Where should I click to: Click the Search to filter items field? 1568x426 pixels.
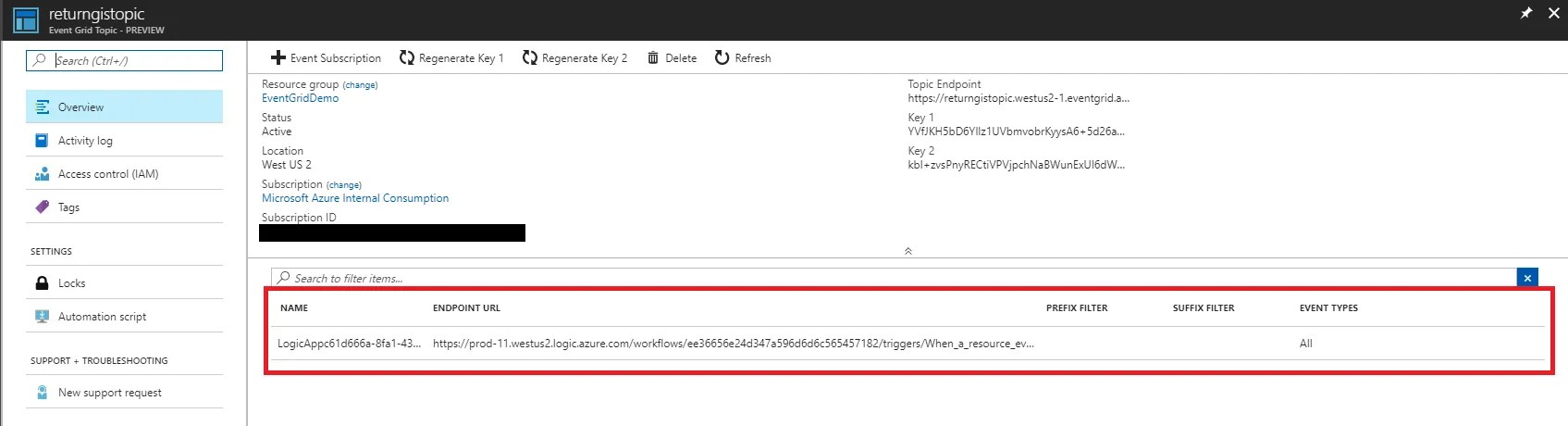coord(894,278)
